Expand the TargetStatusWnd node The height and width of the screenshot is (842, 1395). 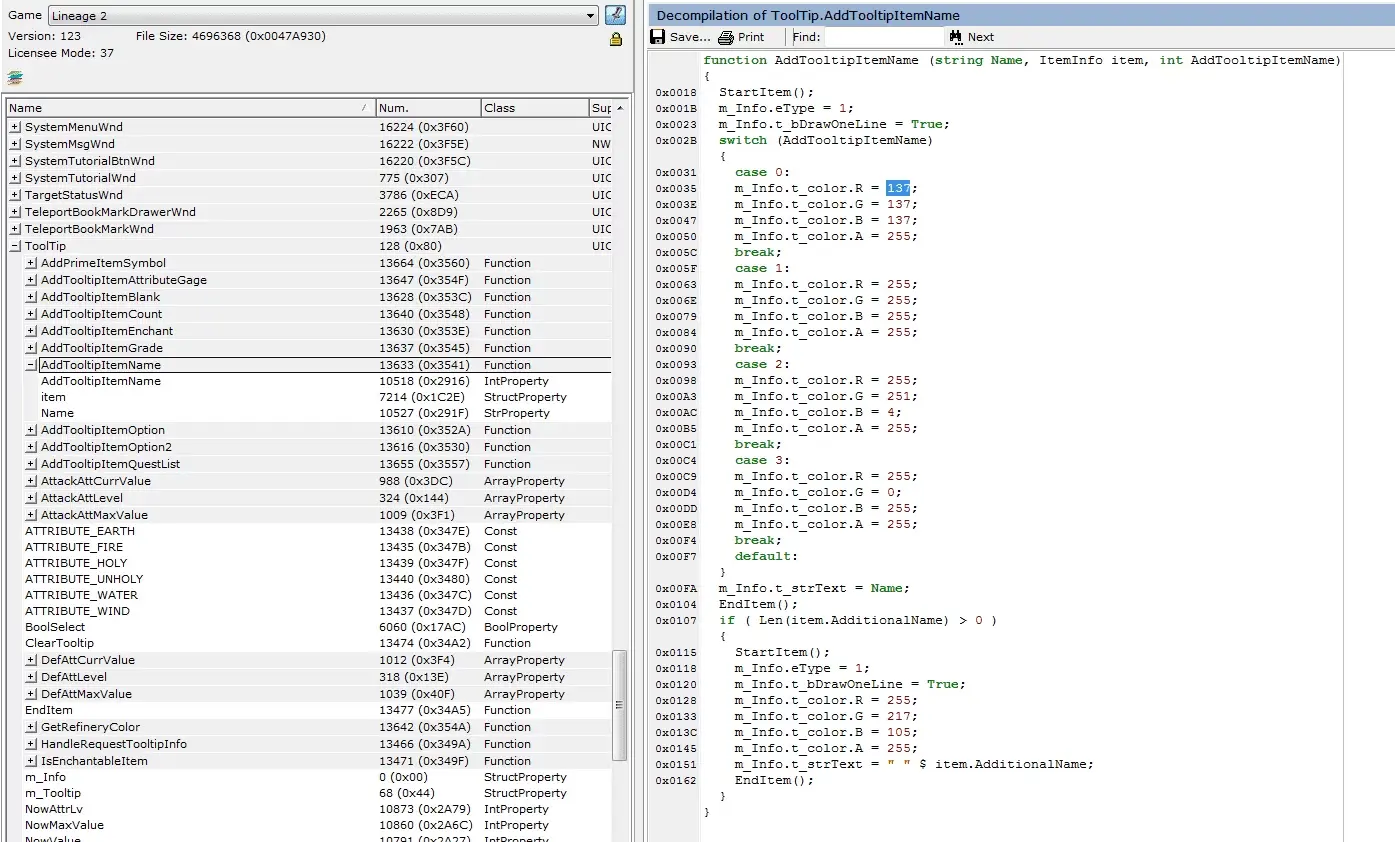(x=15, y=195)
